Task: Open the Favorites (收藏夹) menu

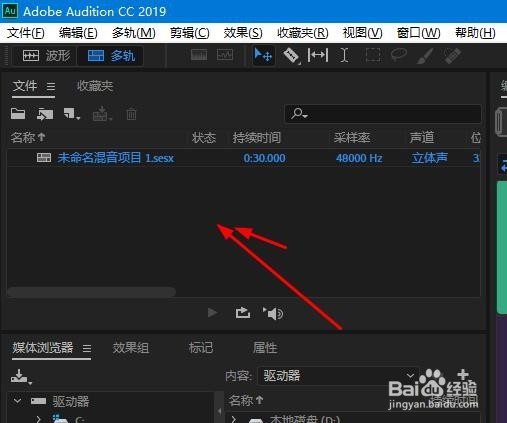Action: point(303,33)
